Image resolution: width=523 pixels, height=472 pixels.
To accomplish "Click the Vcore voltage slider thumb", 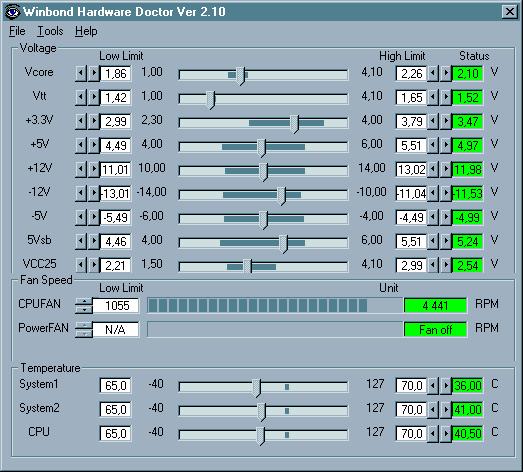I will (240, 76).
